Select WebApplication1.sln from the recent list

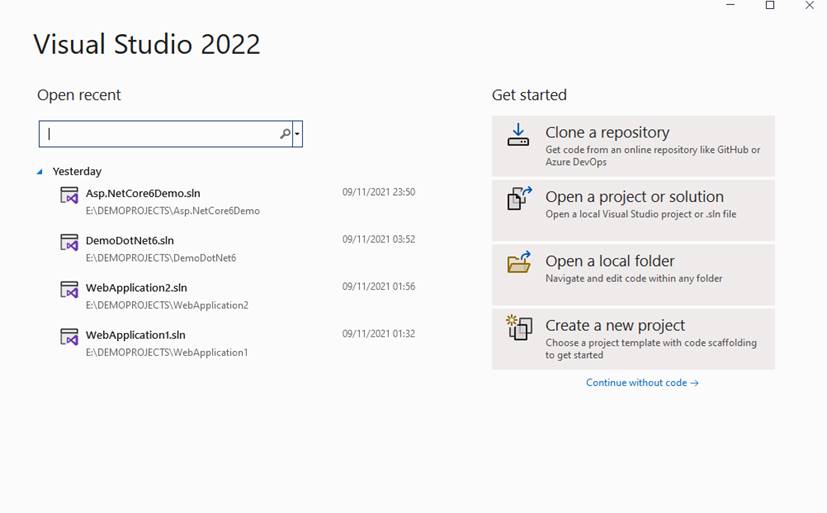pyautogui.click(x=135, y=335)
